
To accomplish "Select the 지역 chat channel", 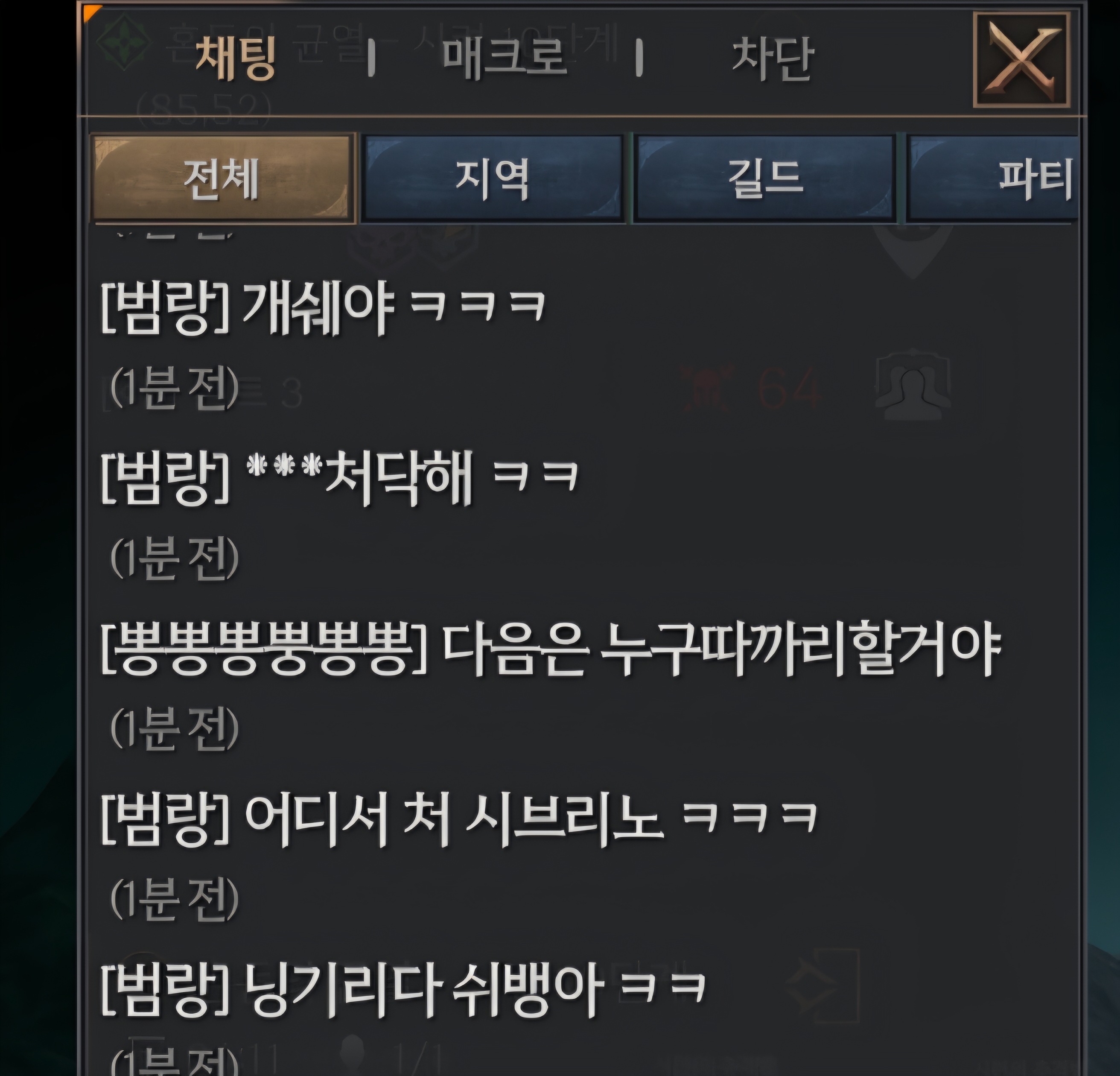I will (493, 178).
